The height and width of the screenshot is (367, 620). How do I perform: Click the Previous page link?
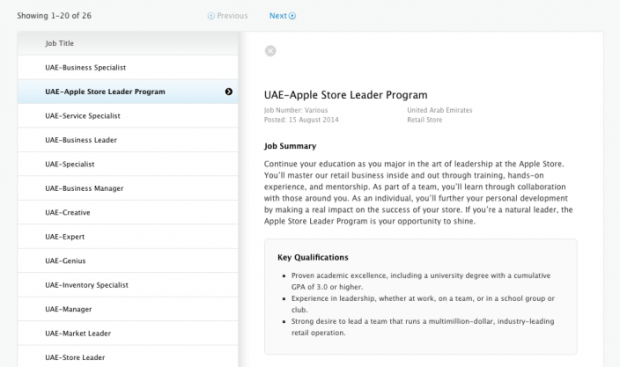(x=228, y=16)
